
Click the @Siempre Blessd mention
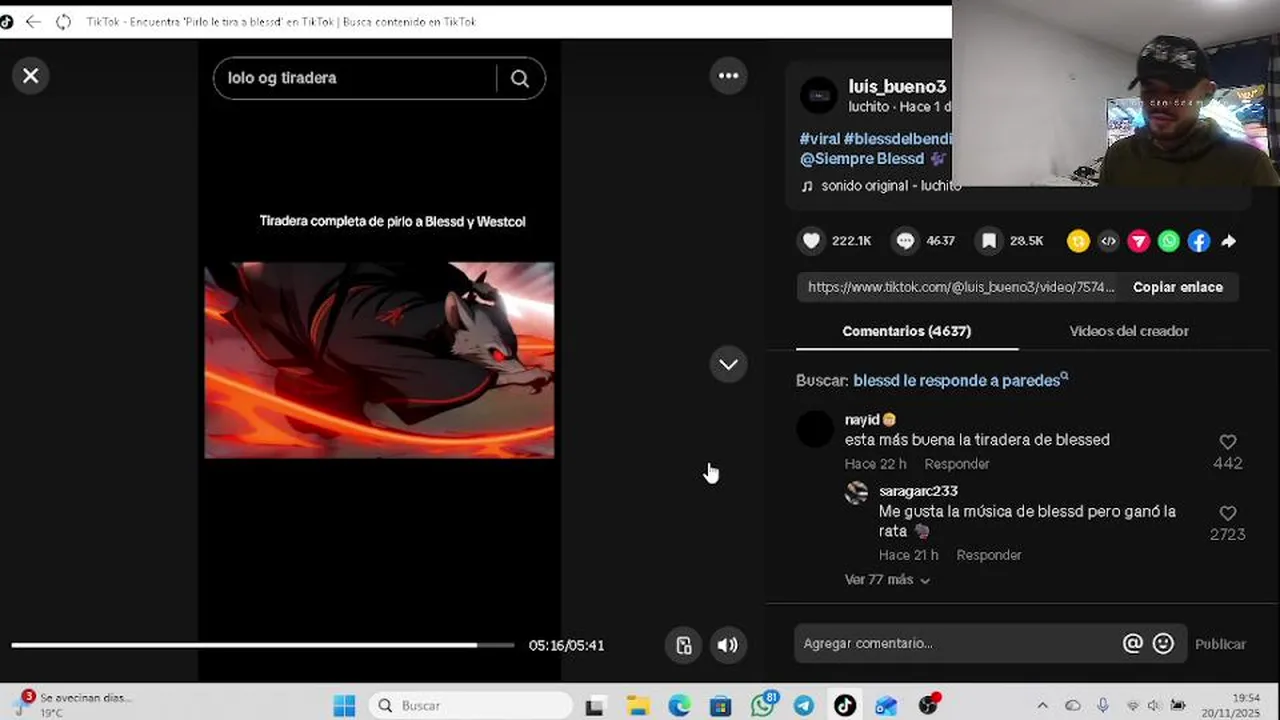click(x=863, y=159)
